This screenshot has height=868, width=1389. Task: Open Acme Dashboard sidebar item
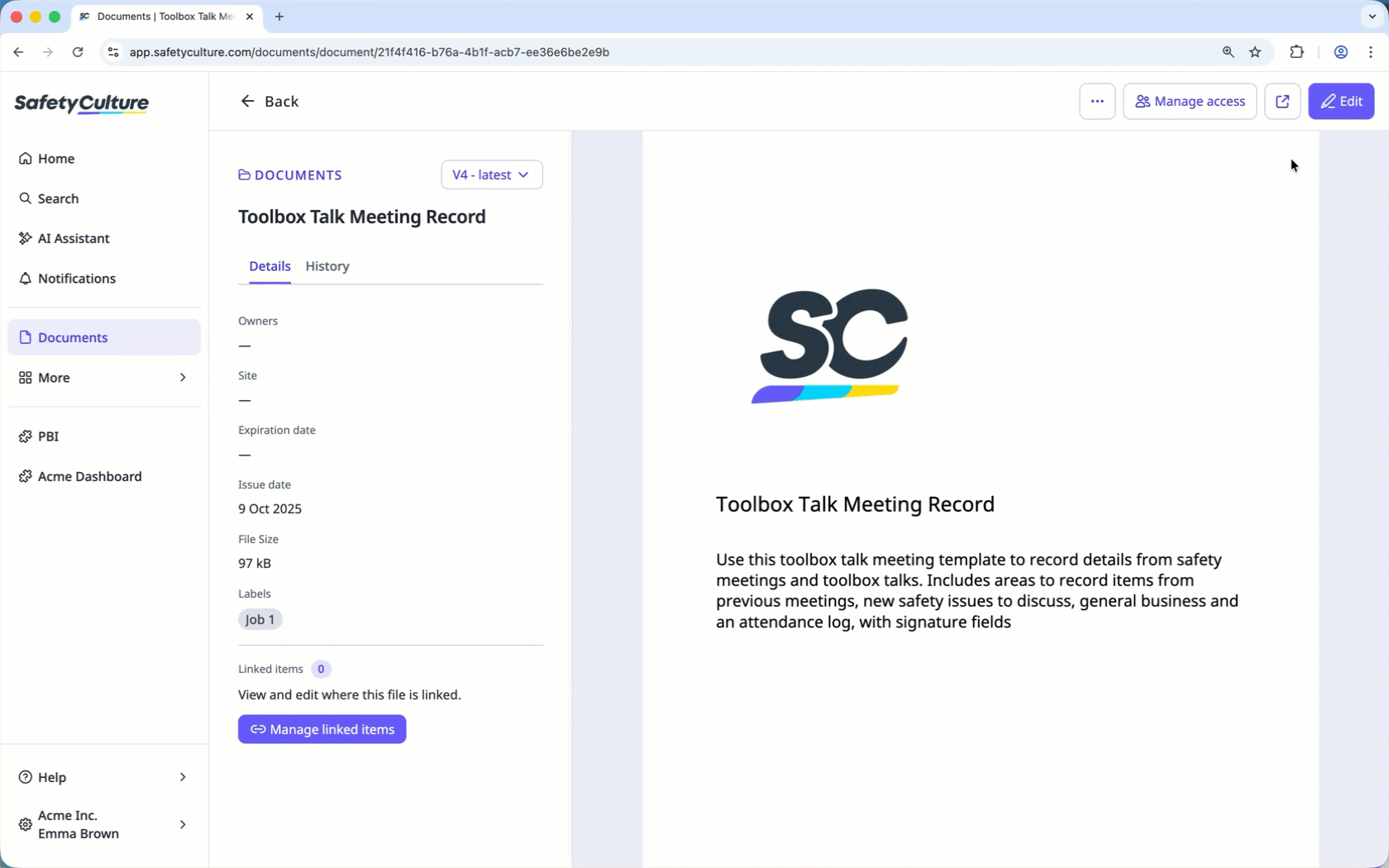(x=103, y=476)
